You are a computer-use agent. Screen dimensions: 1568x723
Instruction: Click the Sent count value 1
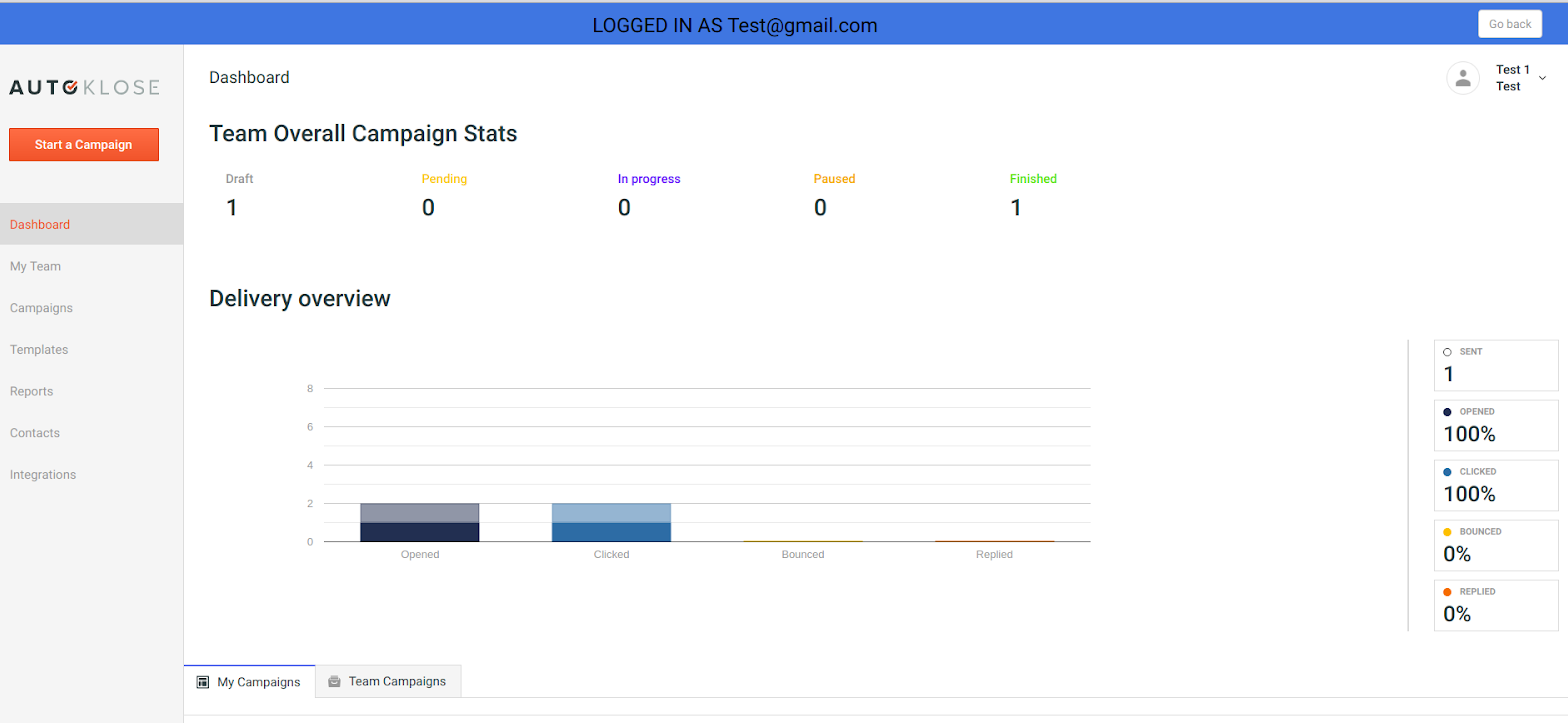[x=1448, y=375]
